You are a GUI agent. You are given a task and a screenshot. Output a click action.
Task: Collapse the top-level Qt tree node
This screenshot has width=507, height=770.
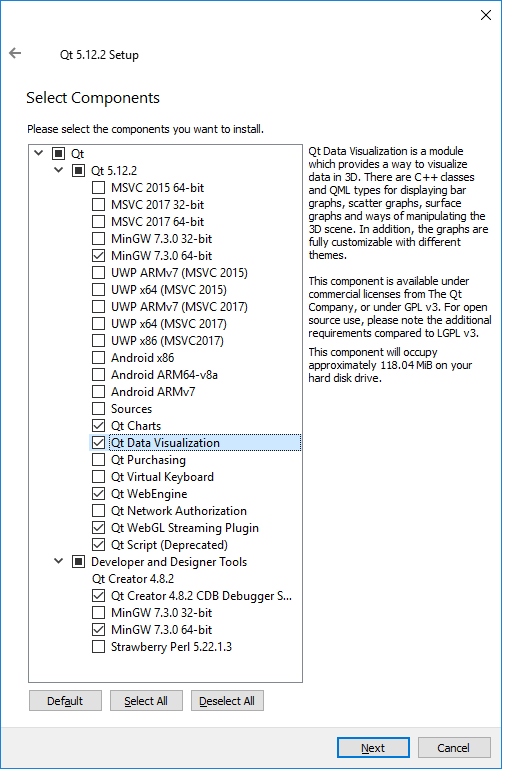39,153
